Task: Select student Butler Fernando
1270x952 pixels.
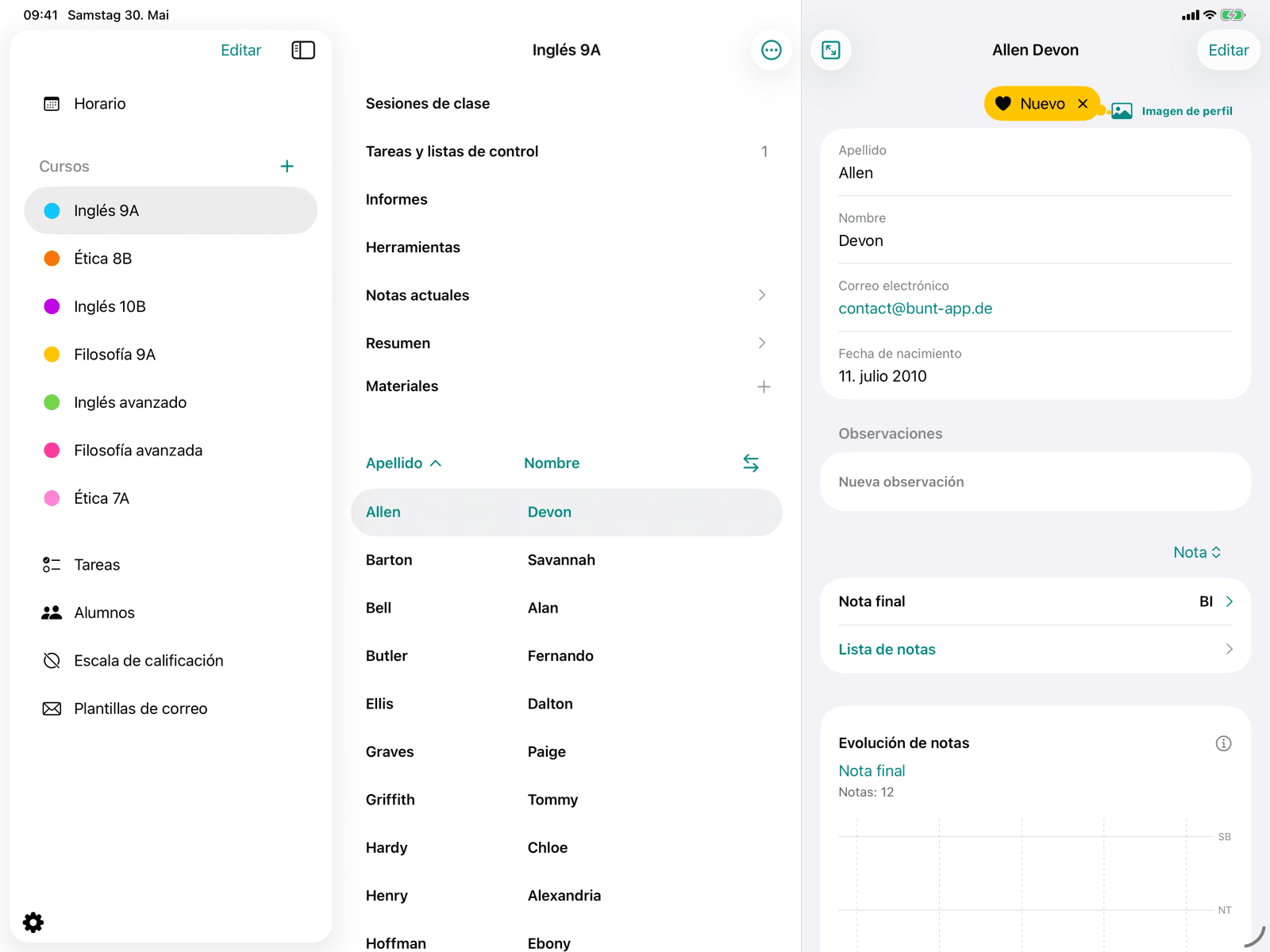Action: pos(567,656)
